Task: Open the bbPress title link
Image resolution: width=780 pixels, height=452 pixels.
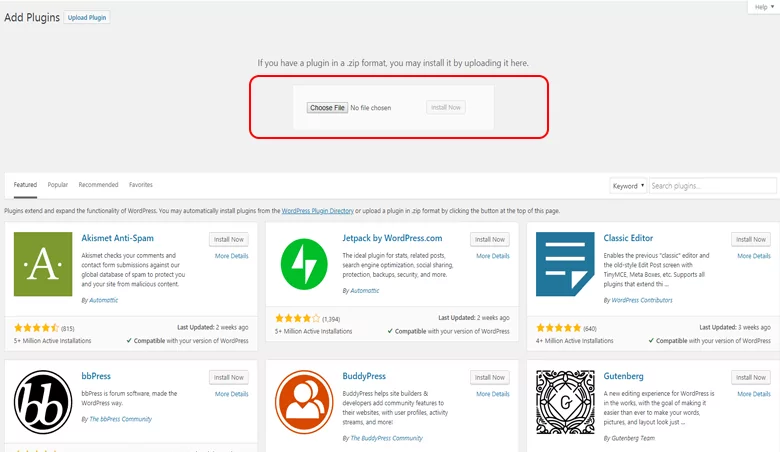Action: pyautogui.click(x=96, y=376)
